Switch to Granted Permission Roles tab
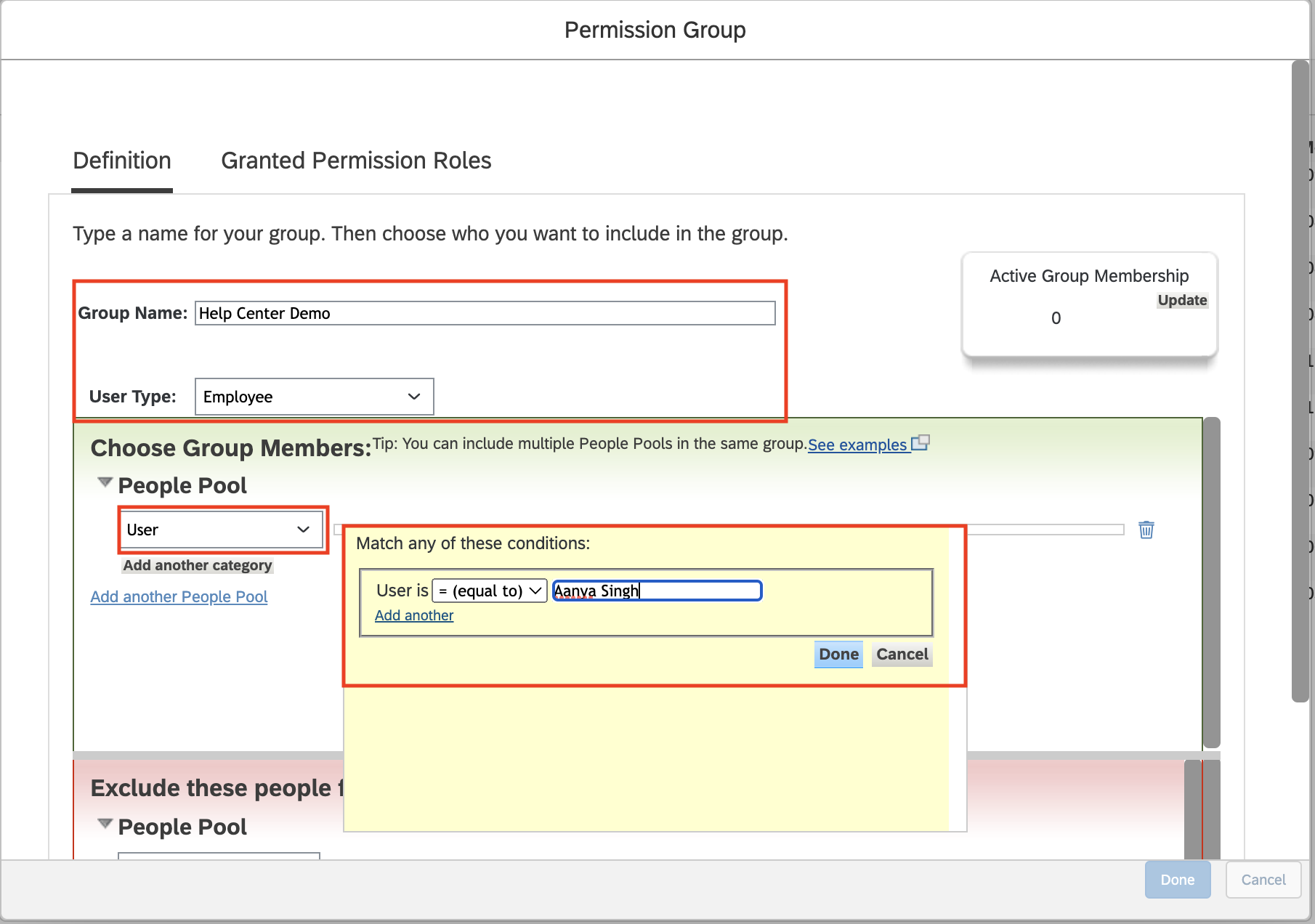1315x924 pixels. [x=356, y=161]
